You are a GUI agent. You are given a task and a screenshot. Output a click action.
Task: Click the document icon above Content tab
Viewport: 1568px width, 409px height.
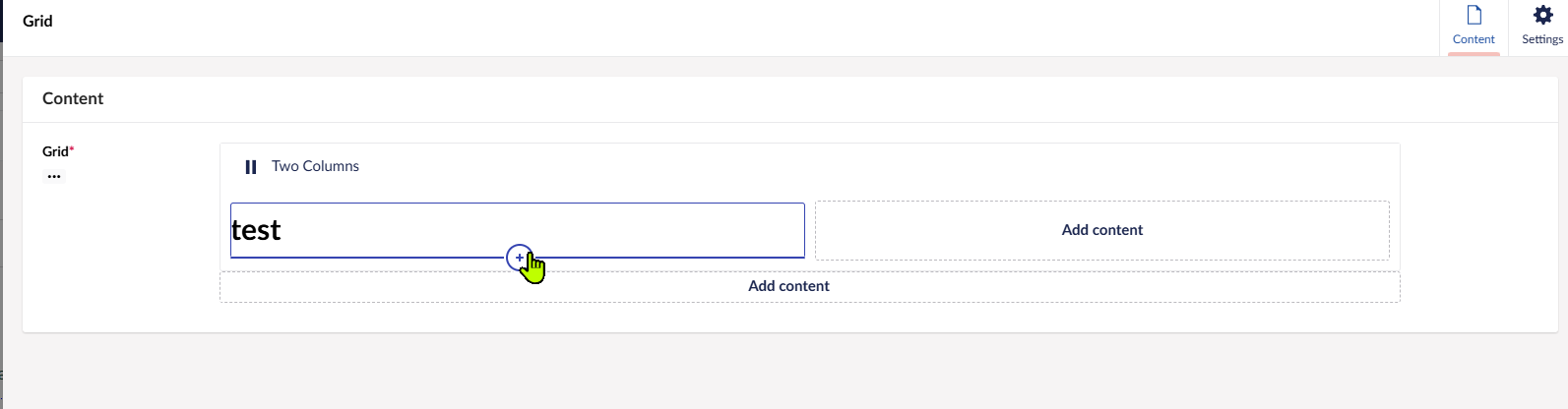click(1474, 16)
